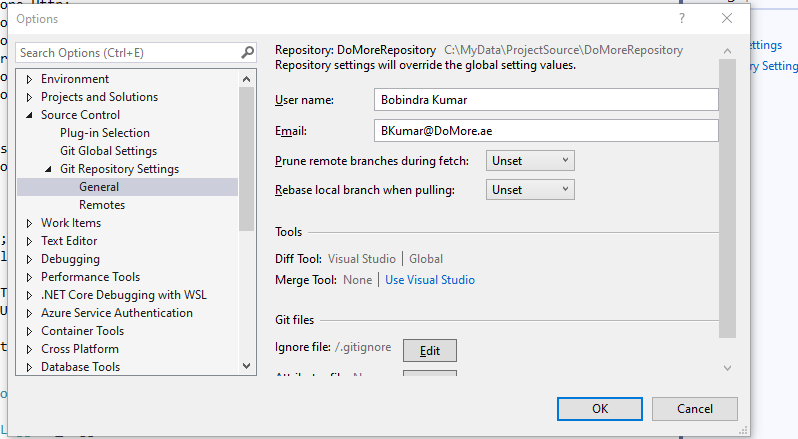Select Database Tools tree label
Viewport: 798px width, 439px height.
click(80, 367)
